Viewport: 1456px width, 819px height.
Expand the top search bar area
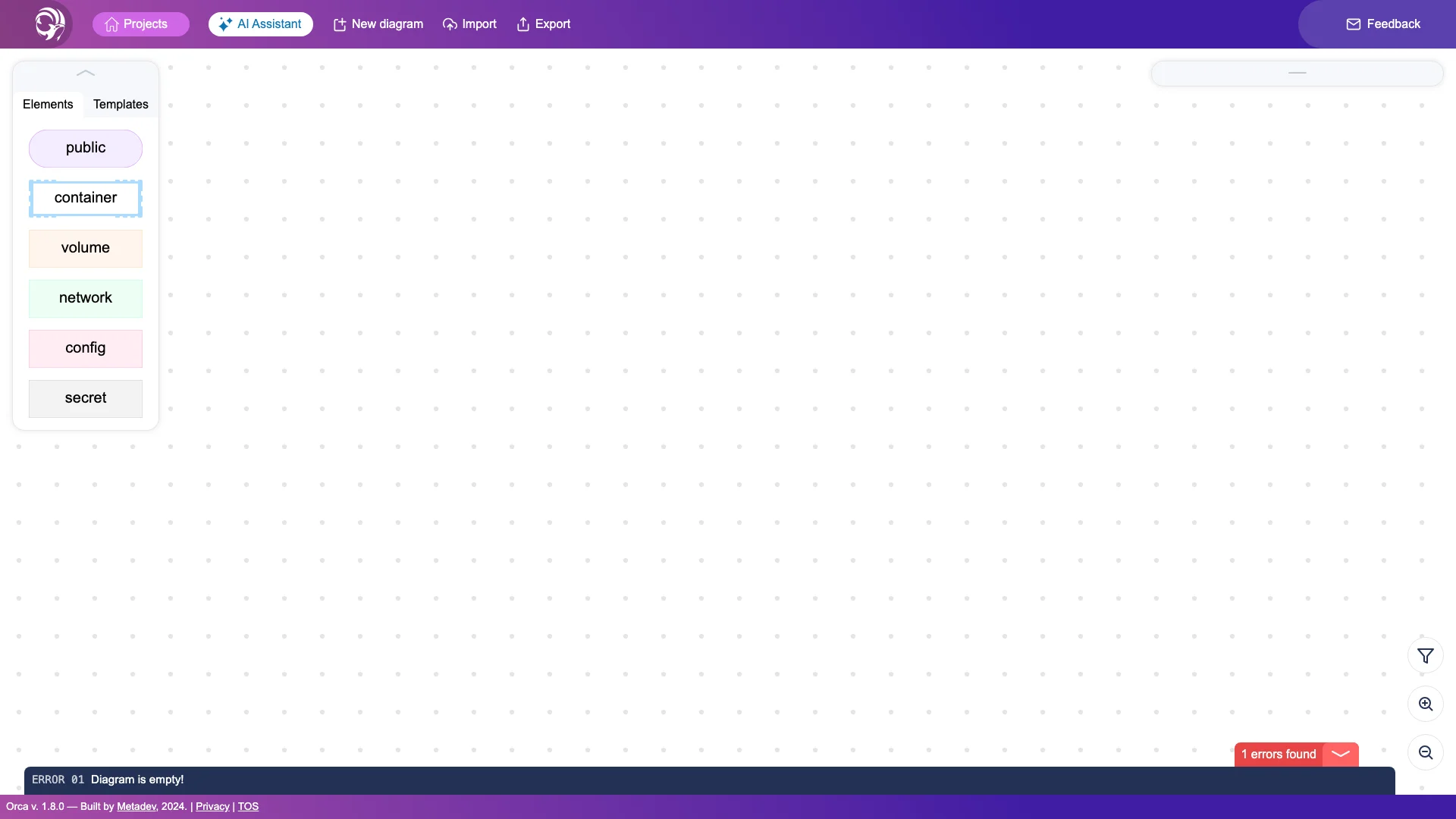[x=1298, y=73]
